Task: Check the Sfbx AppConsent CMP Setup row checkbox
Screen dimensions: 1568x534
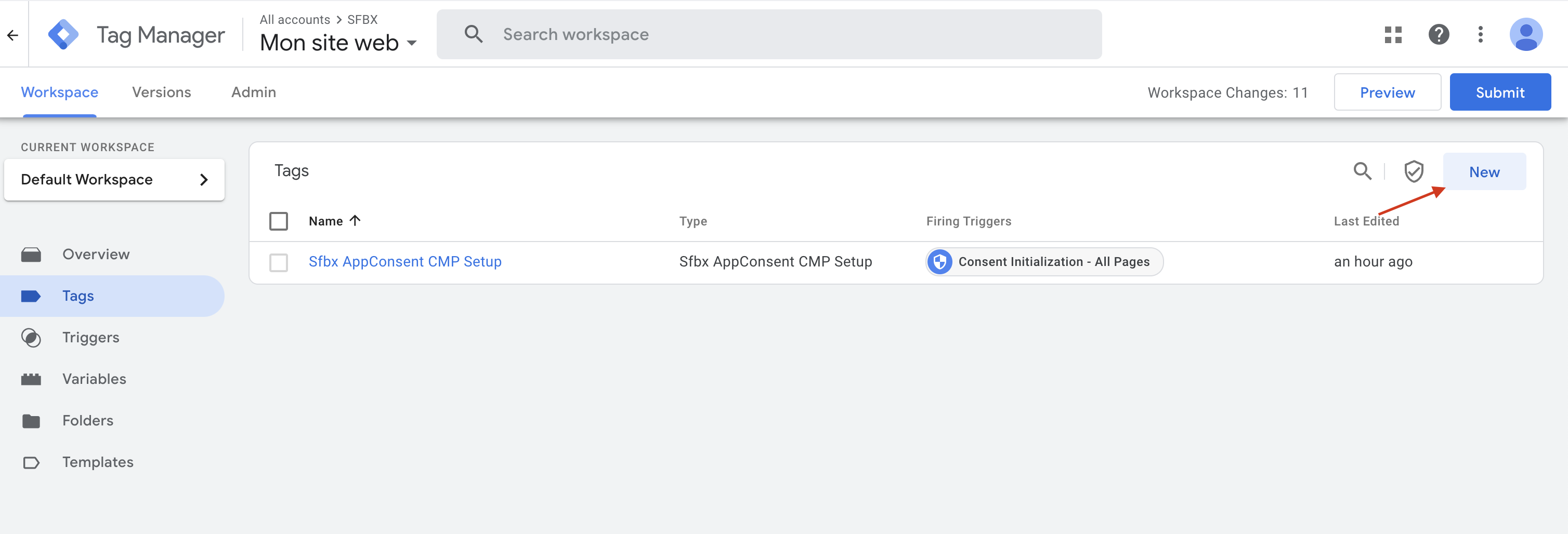Action: 279,263
